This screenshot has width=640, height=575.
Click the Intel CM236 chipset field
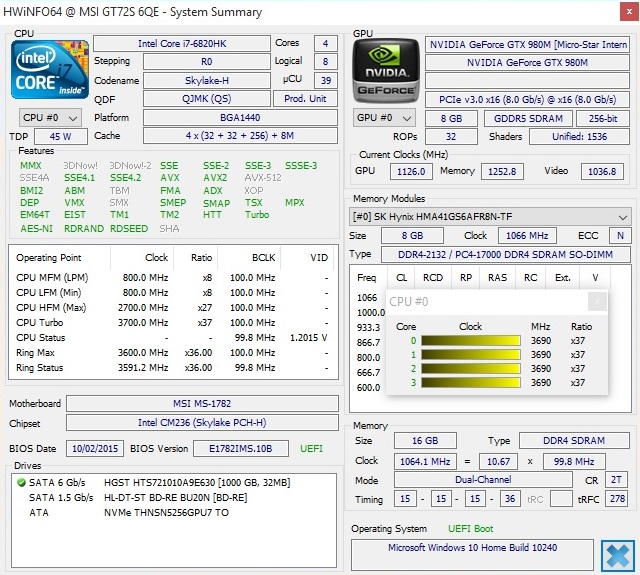[x=202, y=423]
